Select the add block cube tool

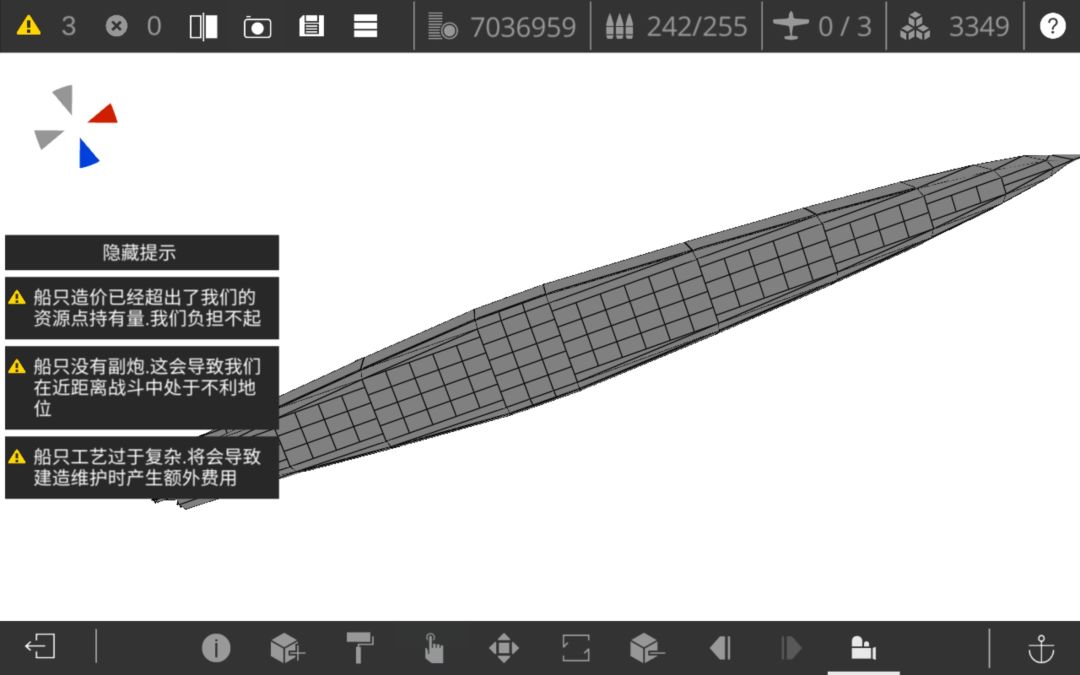[x=287, y=648]
